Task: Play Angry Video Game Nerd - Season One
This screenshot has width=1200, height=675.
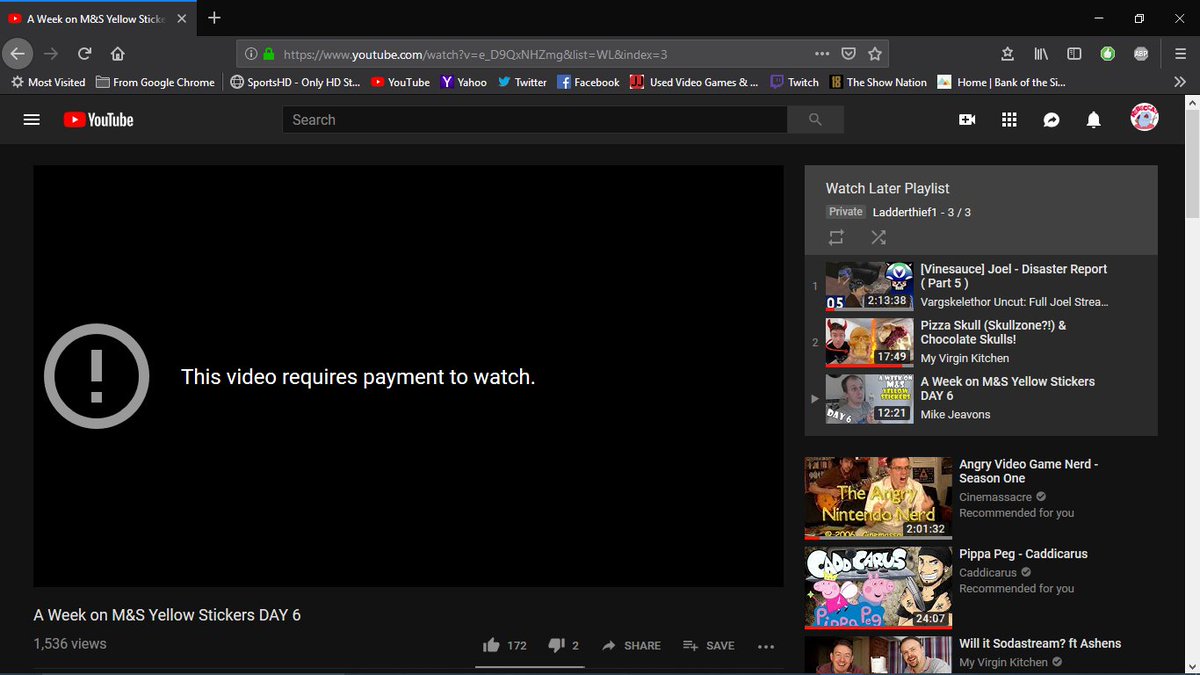Action: click(x=1028, y=471)
